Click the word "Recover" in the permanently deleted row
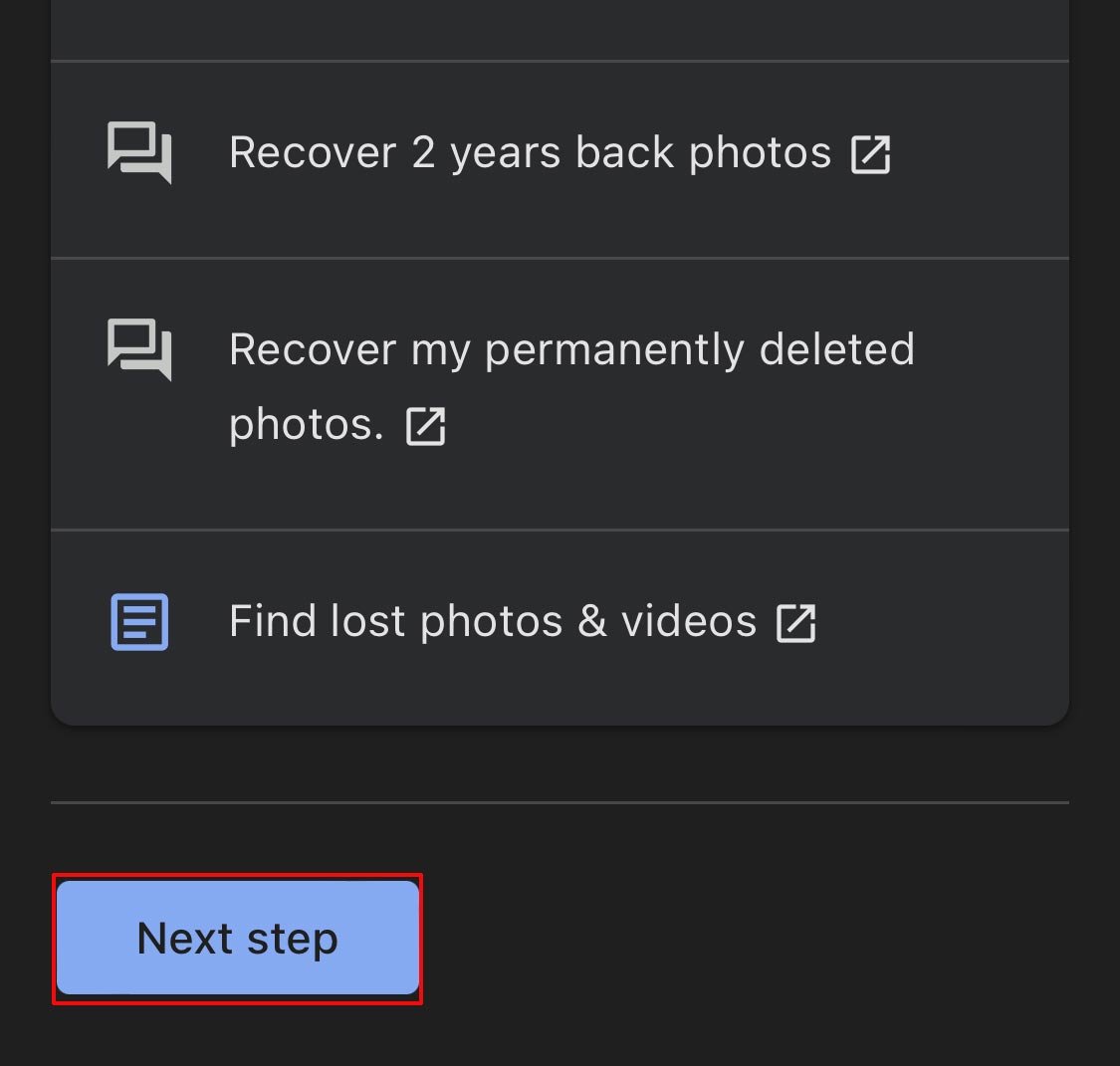 [x=313, y=350]
